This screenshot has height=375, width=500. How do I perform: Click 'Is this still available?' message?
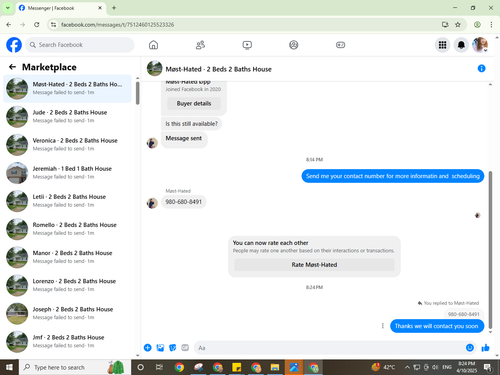pyautogui.click(x=191, y=124)
